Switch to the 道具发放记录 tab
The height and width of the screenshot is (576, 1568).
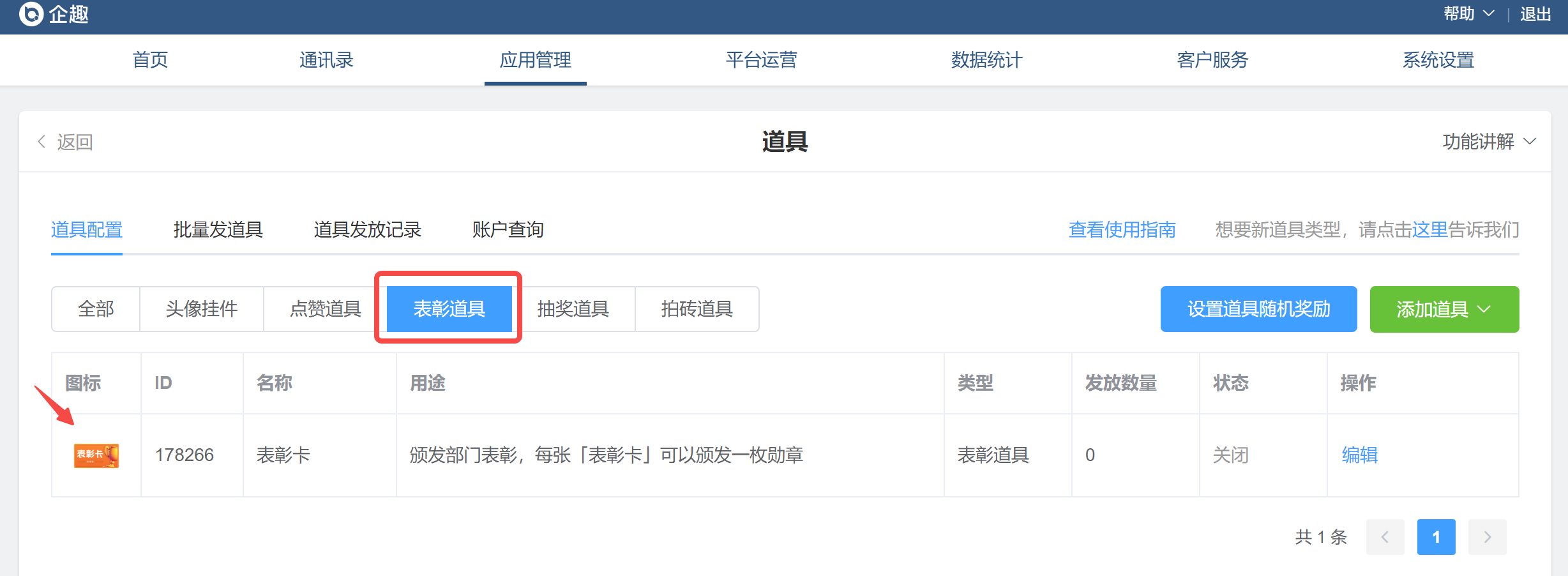367,230
